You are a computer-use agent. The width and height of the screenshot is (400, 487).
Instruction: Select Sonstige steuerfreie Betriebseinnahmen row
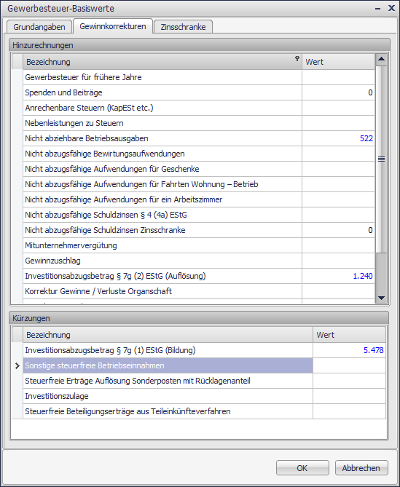tap(204, 366)
